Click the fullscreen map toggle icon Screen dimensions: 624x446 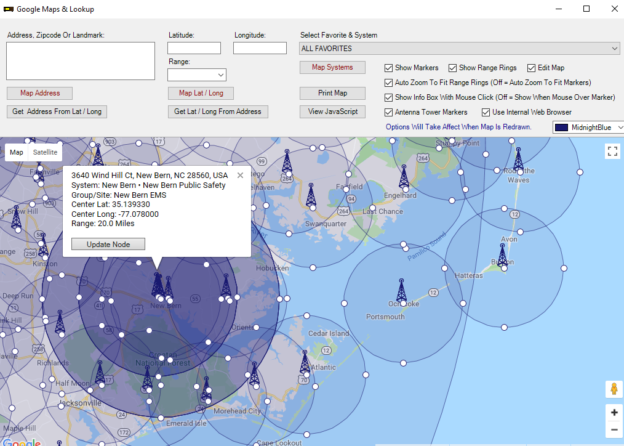coord(612,151)
